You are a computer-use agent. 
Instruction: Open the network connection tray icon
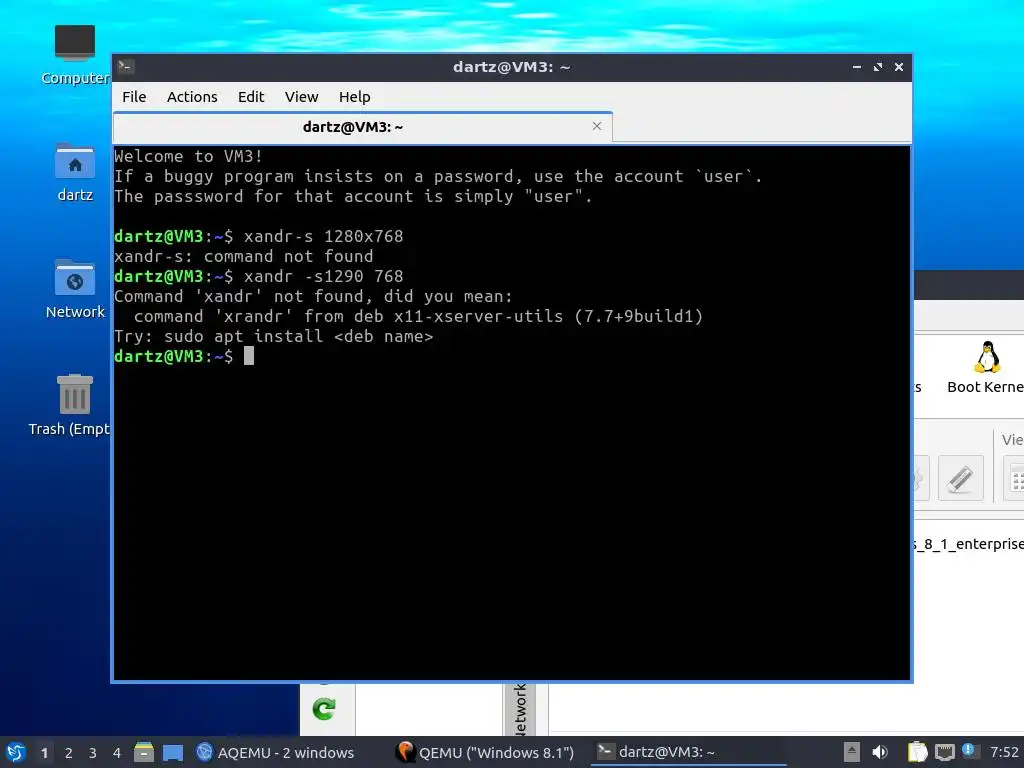pos(945,752)
